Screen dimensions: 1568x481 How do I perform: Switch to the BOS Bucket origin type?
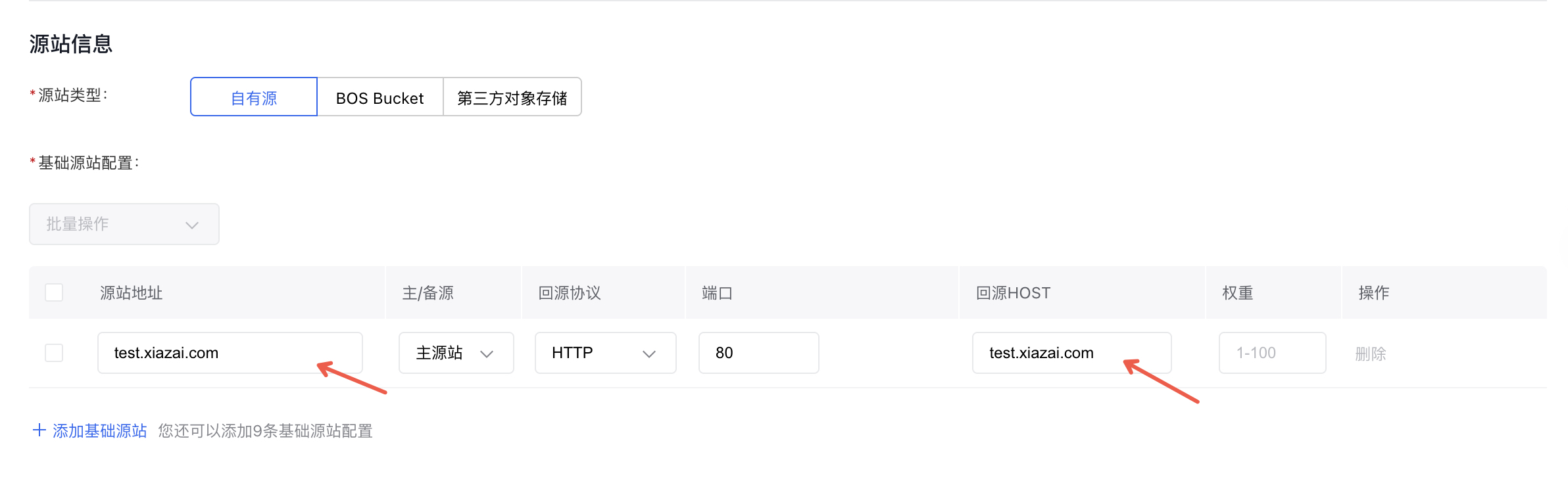click(380, 97)
